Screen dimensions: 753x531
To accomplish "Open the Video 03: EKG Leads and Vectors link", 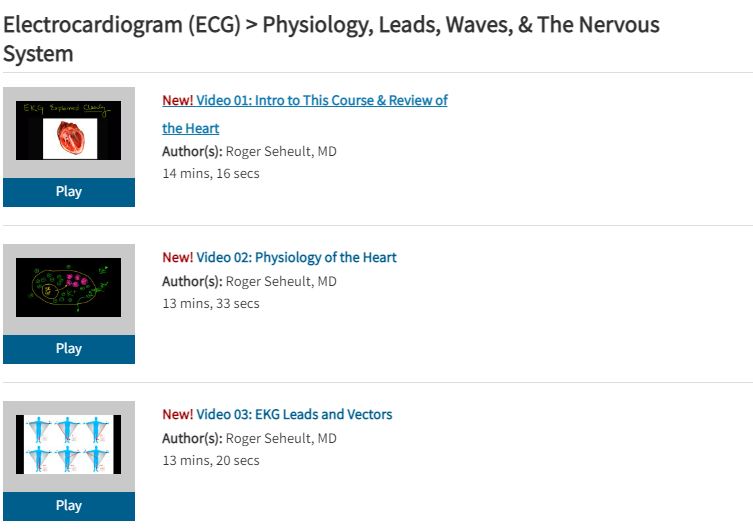I will pos(294,414).
